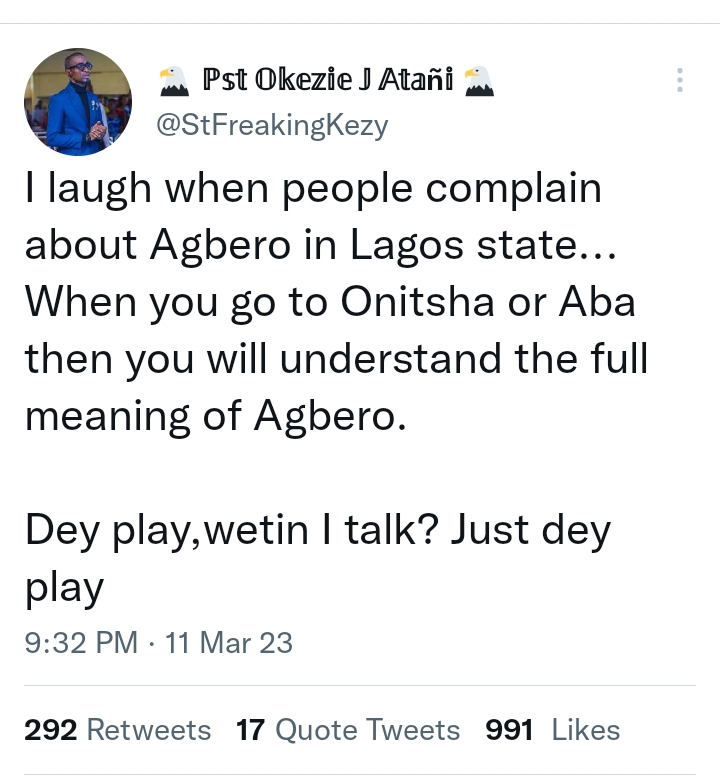View the 292 Retweets list
This screenshot has width=720, height=781.
point(118,730)
